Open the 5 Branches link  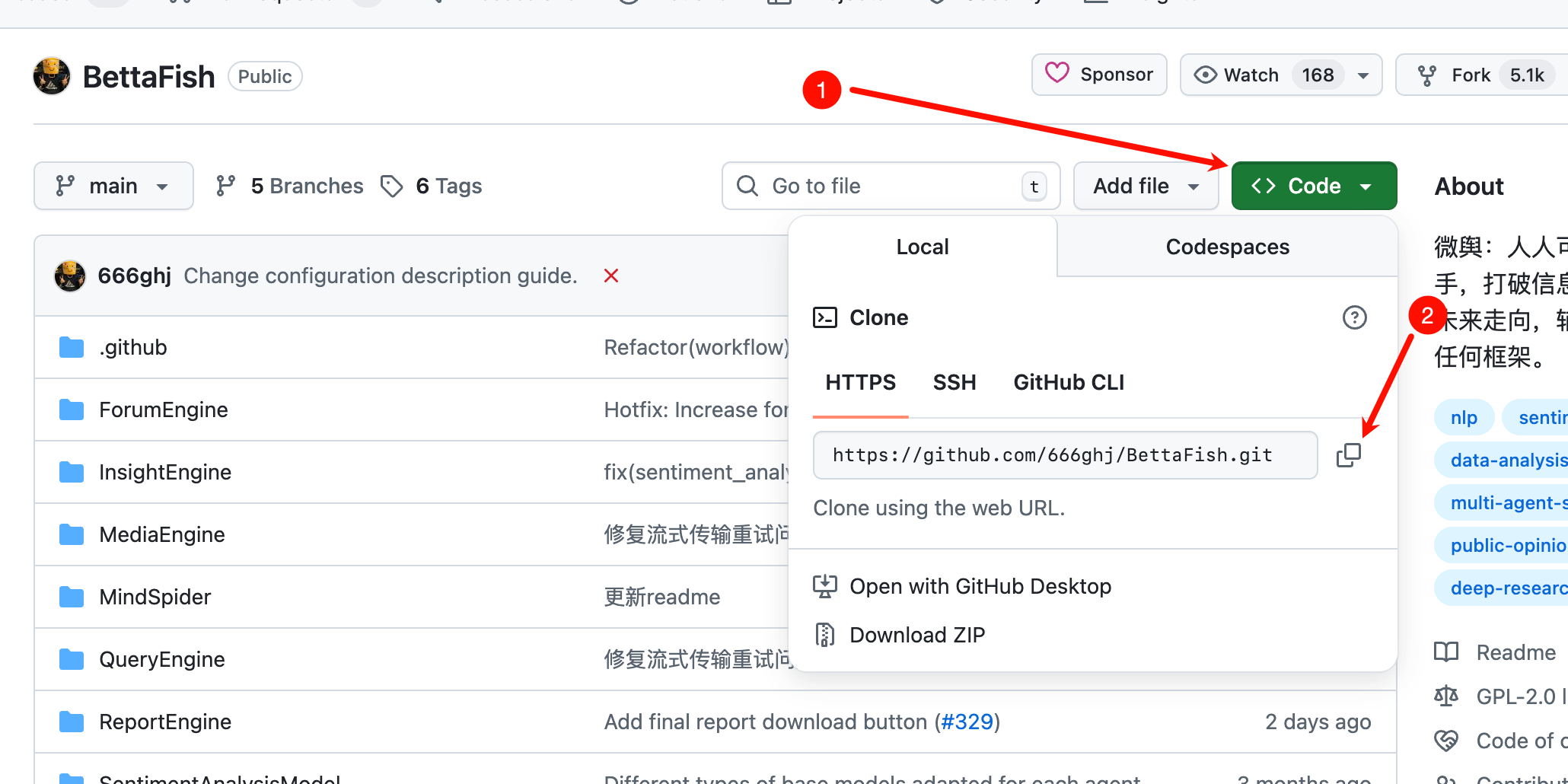(289, 186)
